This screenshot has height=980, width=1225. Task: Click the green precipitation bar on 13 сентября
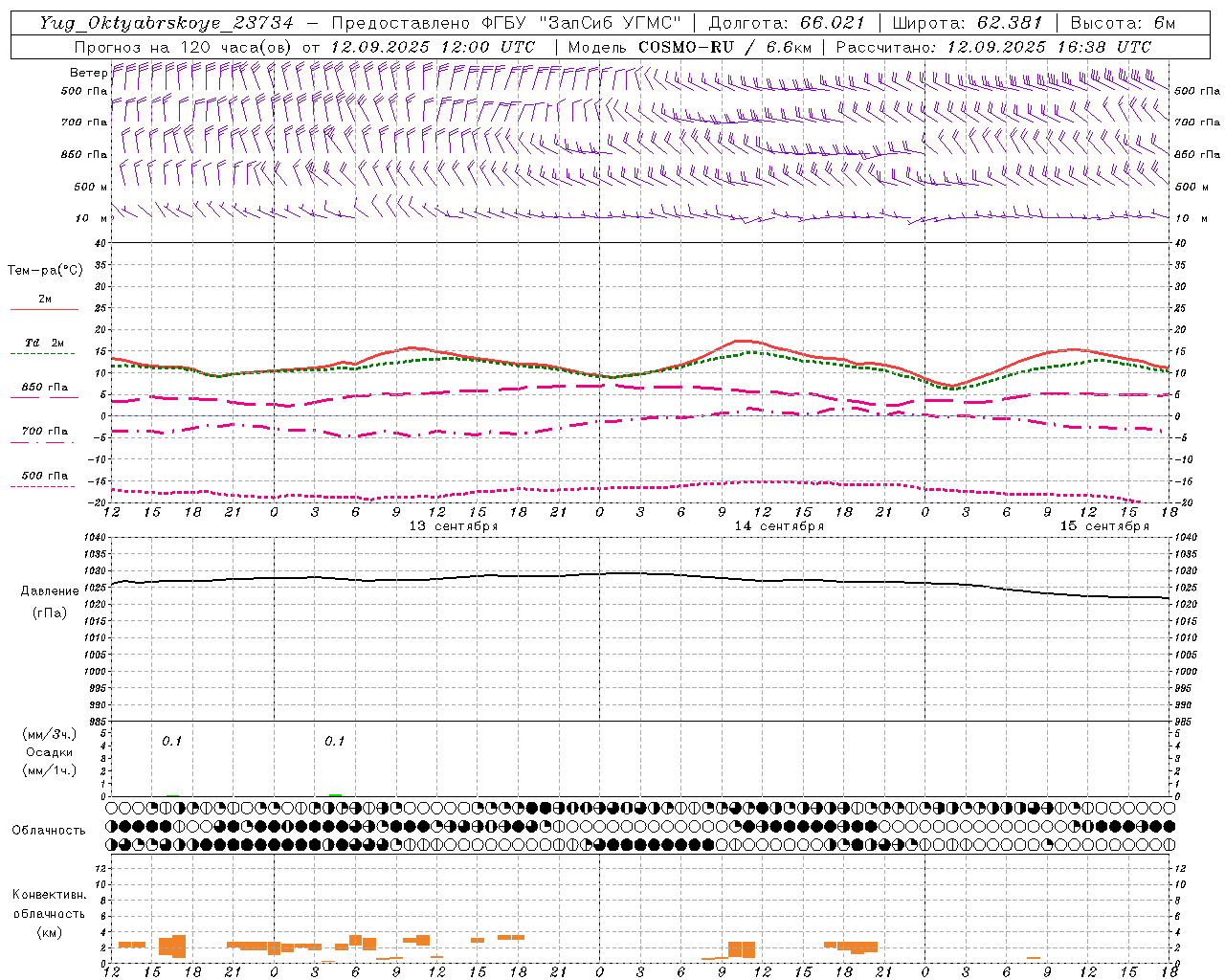click(335, 794)
